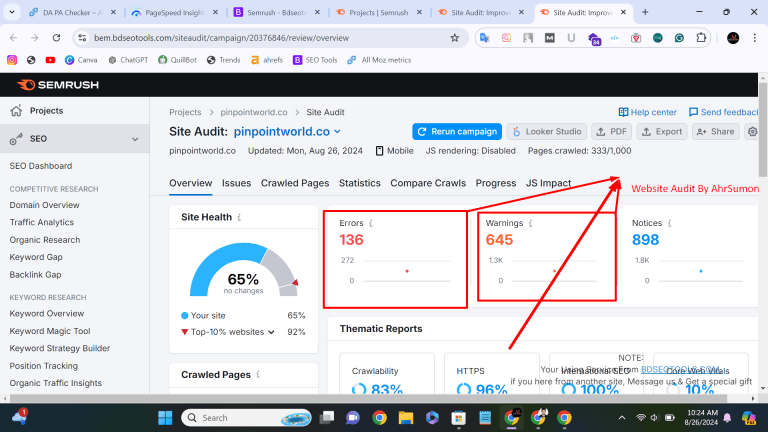
Task: Open File Explorer from the taskbar
Action: (406, 418)
